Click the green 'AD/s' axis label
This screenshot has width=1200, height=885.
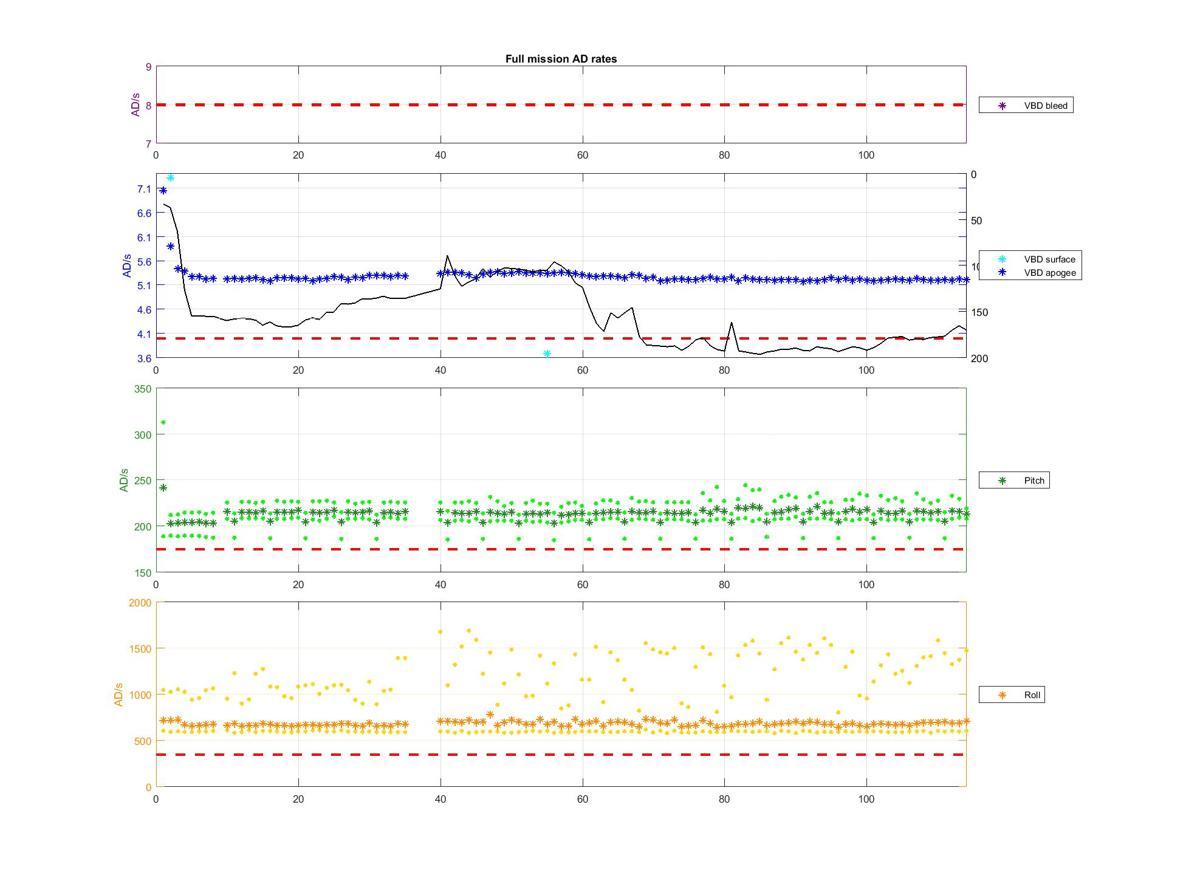point(124,480)
